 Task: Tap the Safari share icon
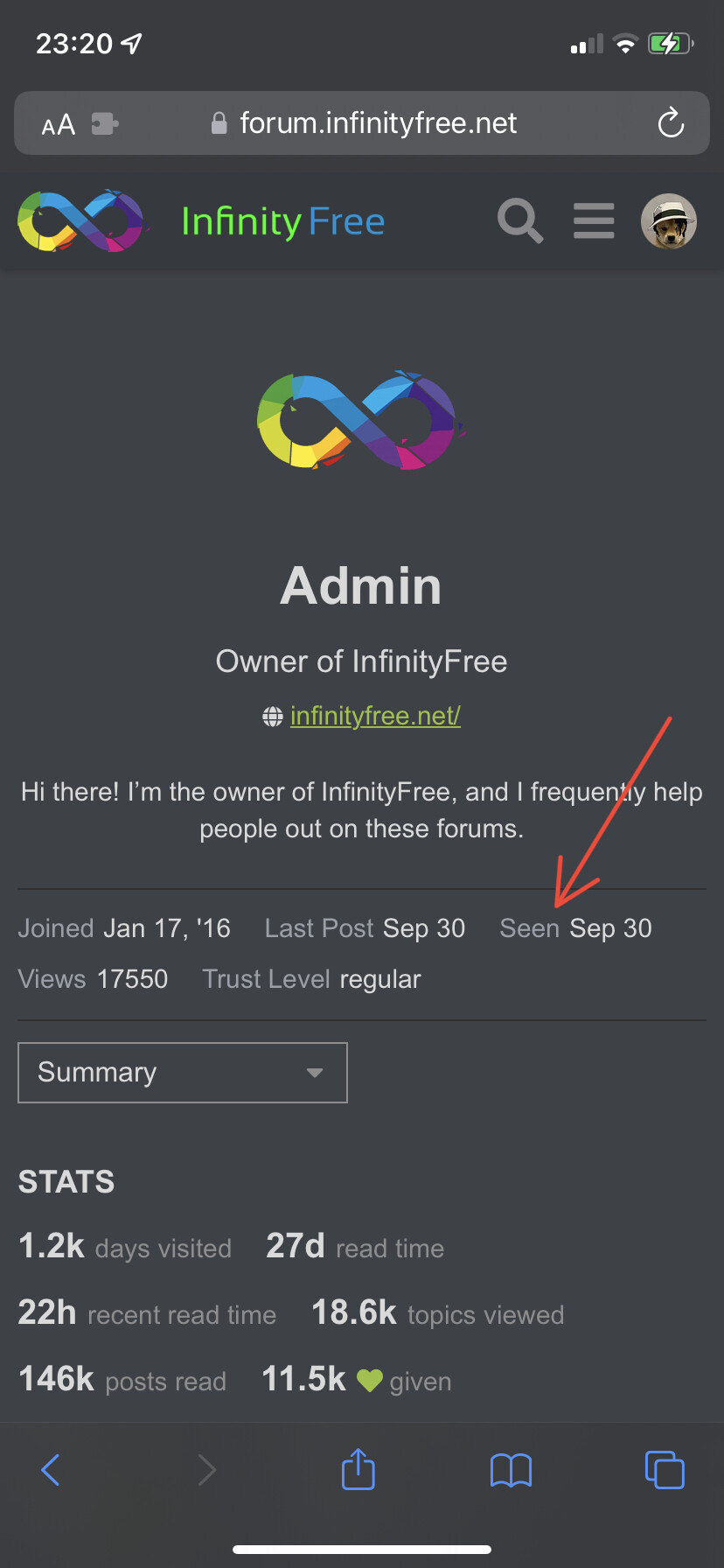[x=358, y=1469]
